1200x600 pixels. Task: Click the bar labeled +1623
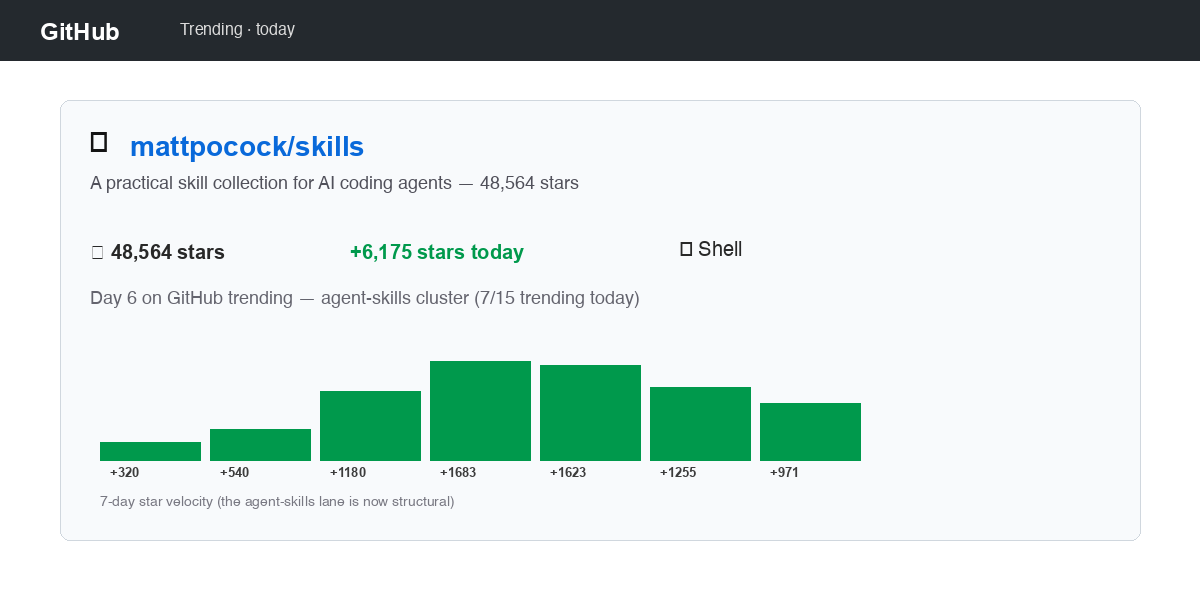pos(590,413)
